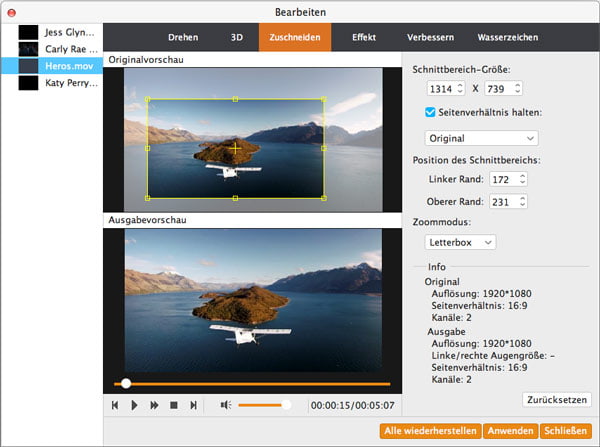Click the crop frame's top-left corner handle
This screenshot has height=447, width=600.
coord(148,99)
